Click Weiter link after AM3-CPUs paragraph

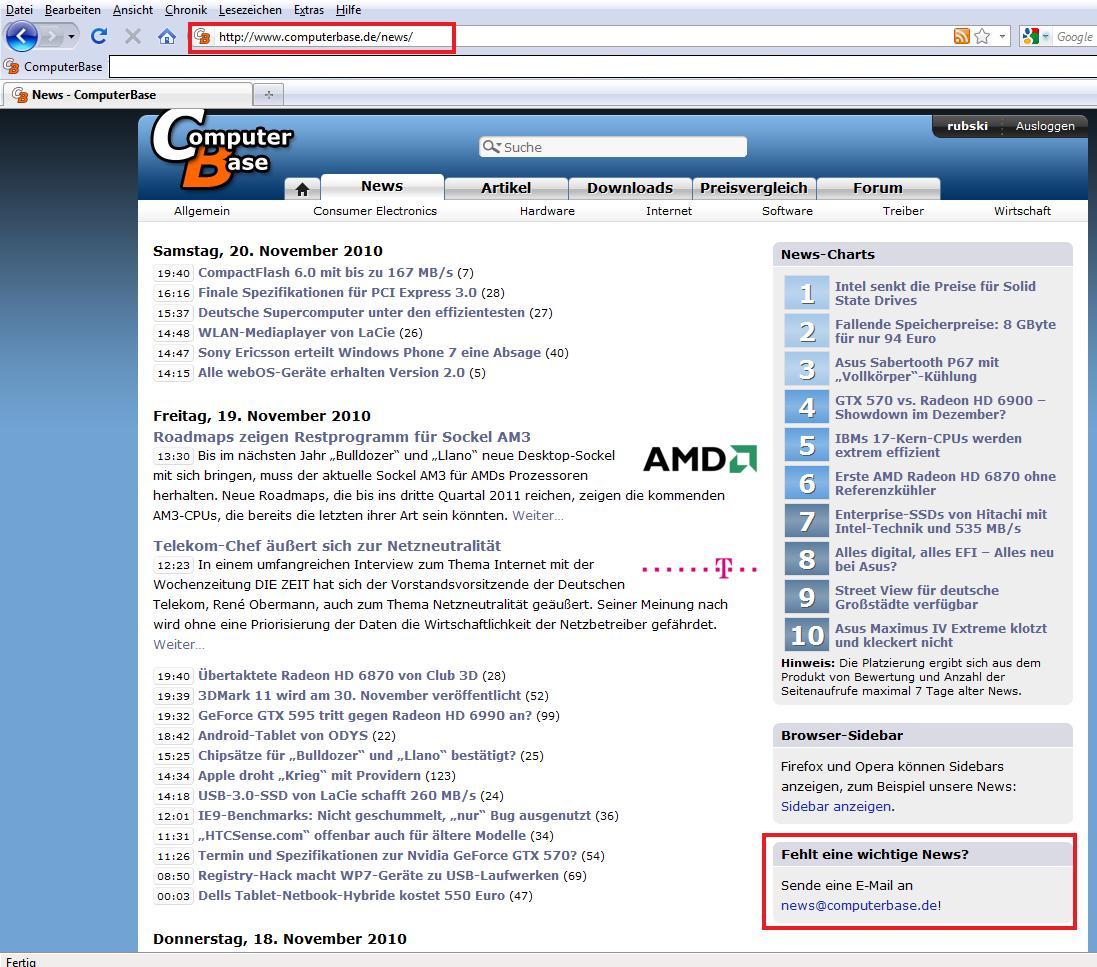537,516
